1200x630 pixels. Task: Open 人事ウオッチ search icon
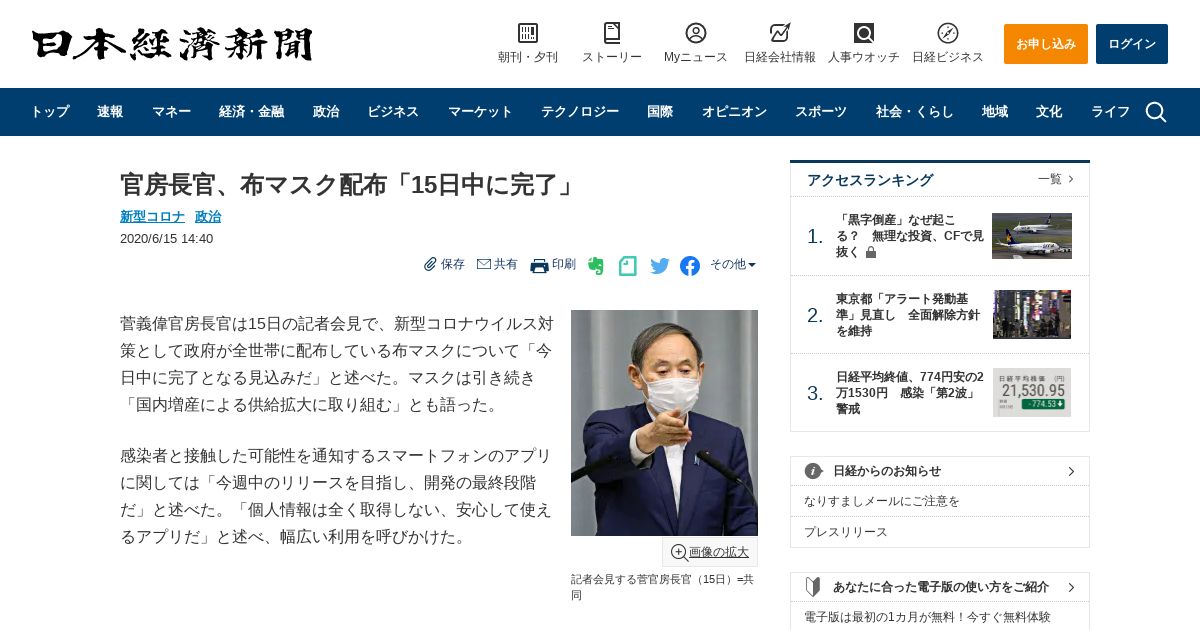pyautogui.click(x=864, y=33)
